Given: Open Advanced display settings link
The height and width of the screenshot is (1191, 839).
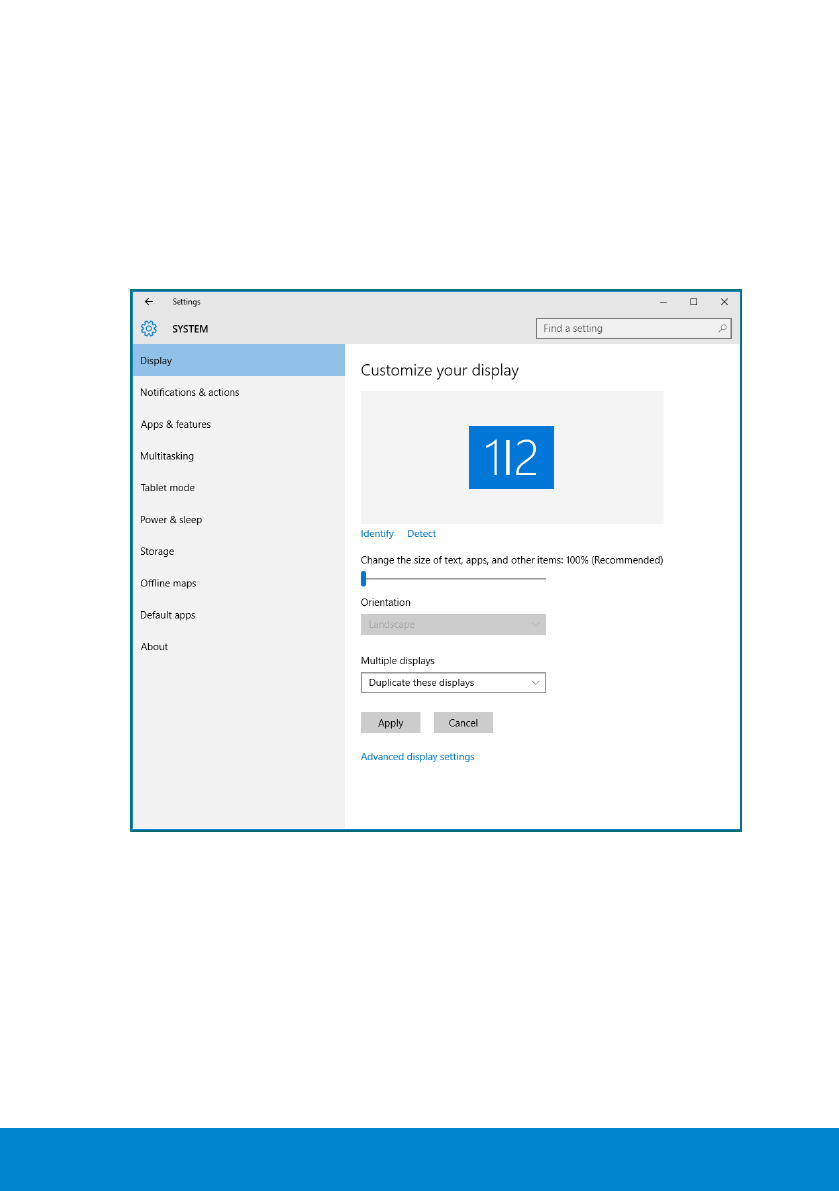Looking at the screenshot, I should pyautogui.click(x=417, y=757).
